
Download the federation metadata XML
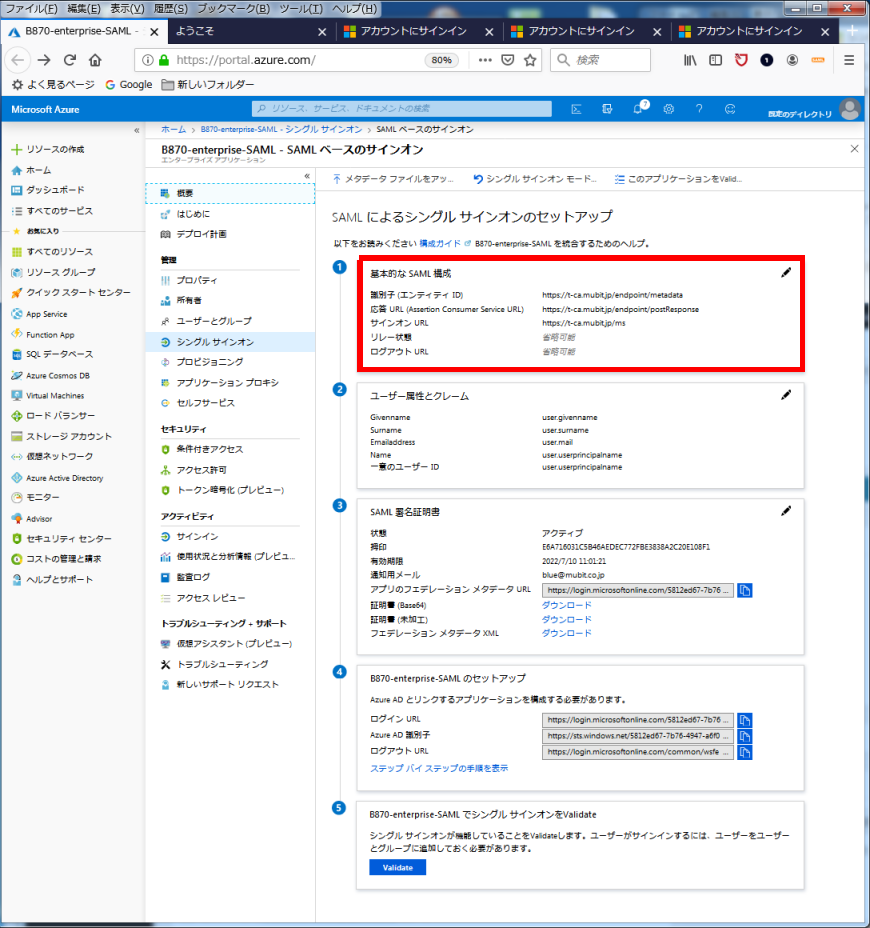point(566,633)
